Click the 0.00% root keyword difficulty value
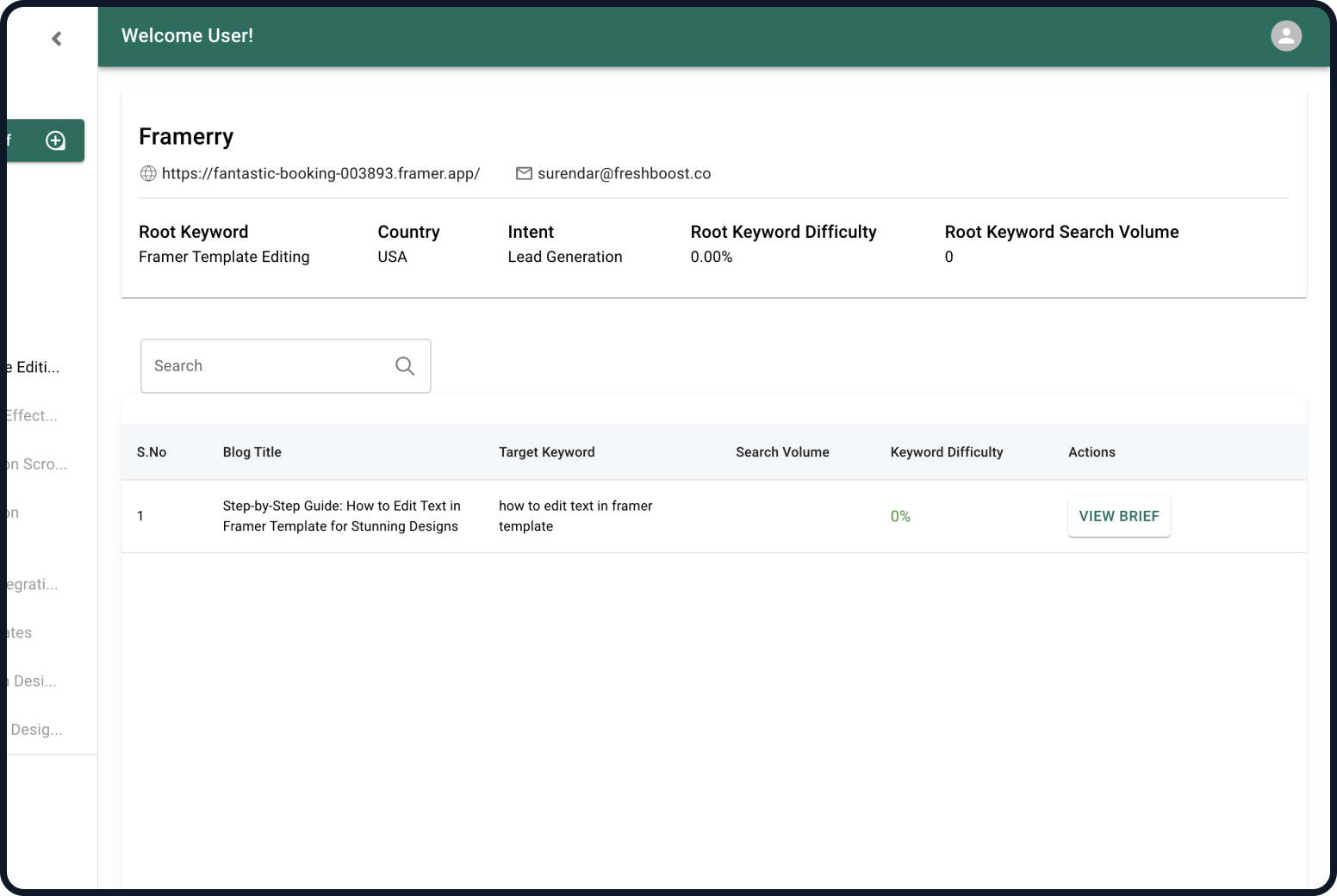Viewport: 1337px width, 896px height. pyautogui.click(x=711, y=257)
